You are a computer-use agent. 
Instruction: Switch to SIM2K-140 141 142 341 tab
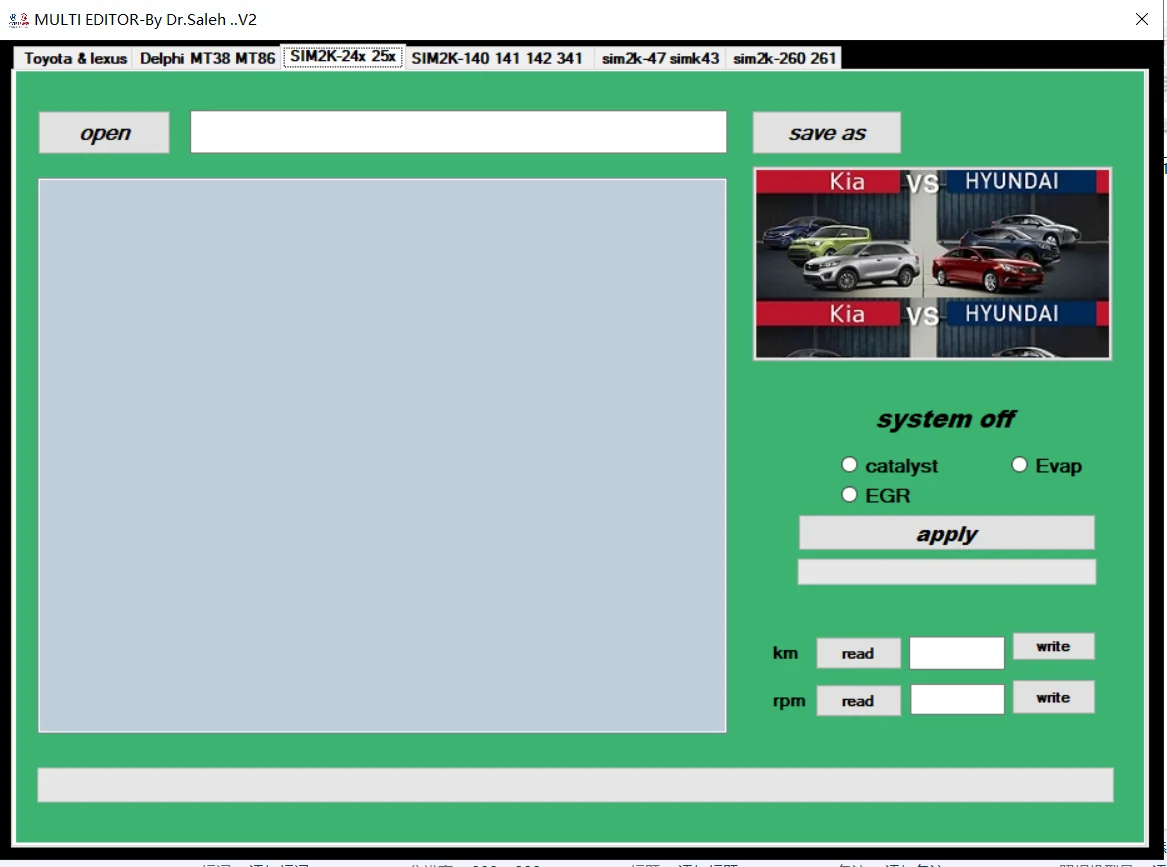point(497,58)
